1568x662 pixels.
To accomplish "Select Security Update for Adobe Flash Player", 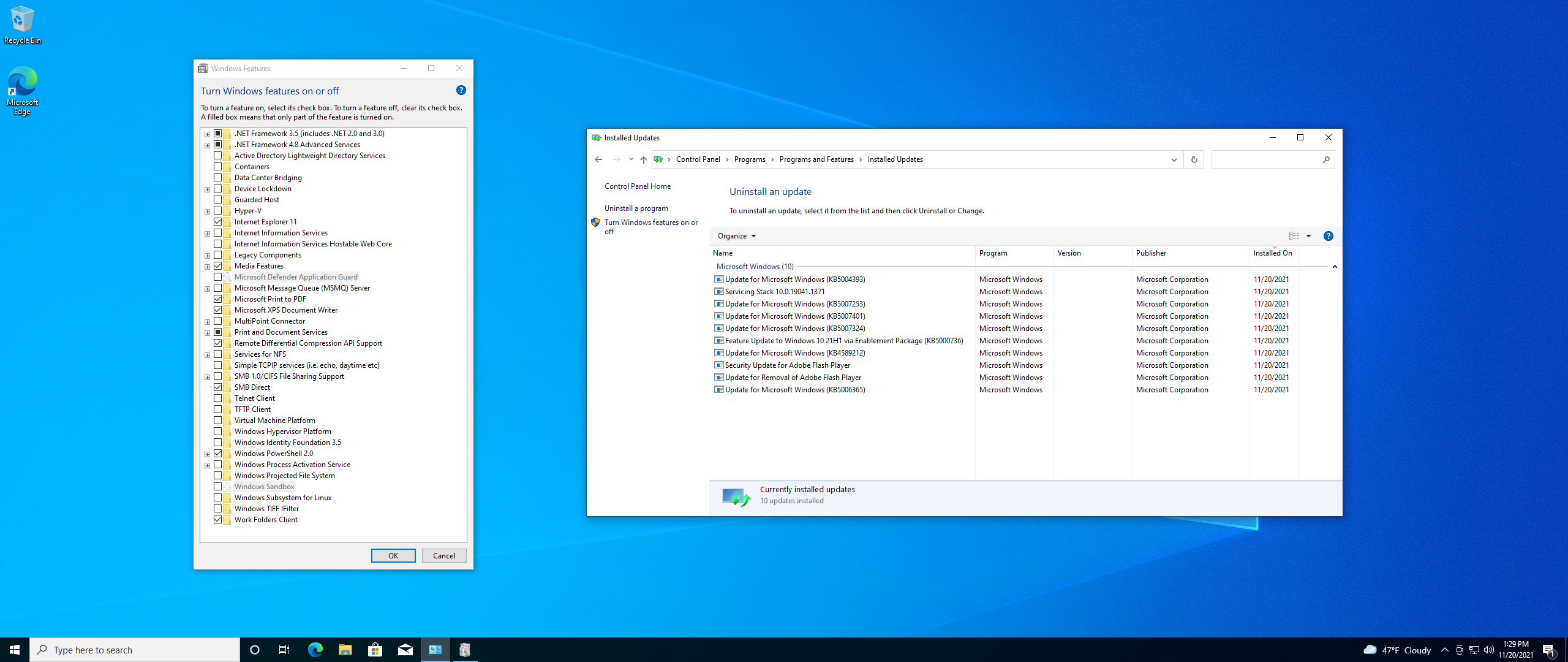I will (x=1005, y=365).
